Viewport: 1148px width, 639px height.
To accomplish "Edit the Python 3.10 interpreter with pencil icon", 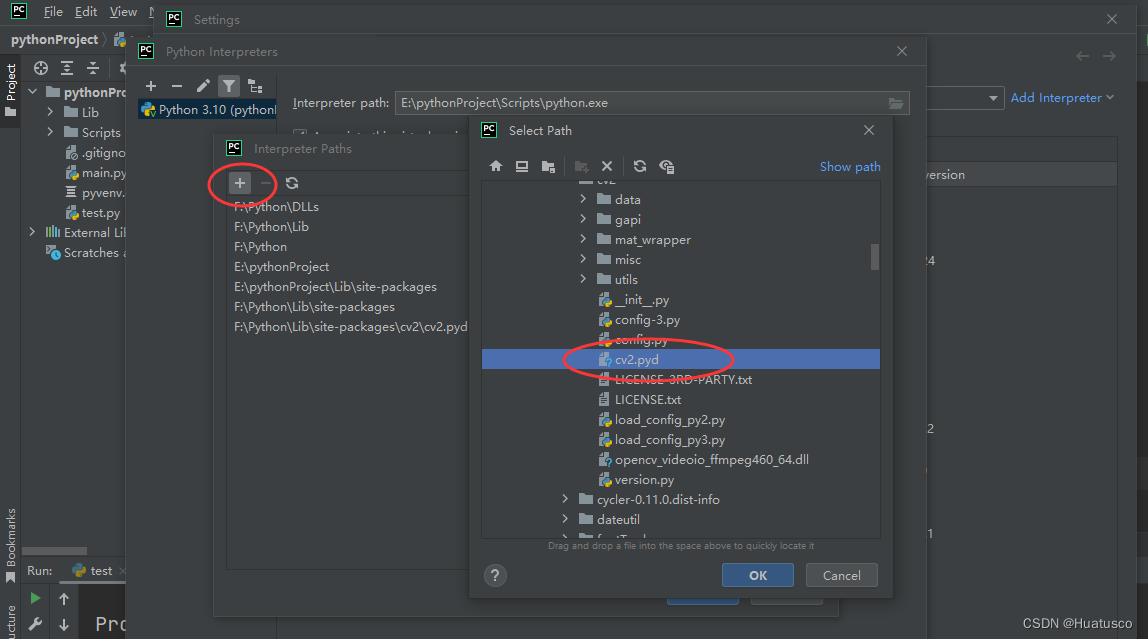I will (x=203, y=86).
